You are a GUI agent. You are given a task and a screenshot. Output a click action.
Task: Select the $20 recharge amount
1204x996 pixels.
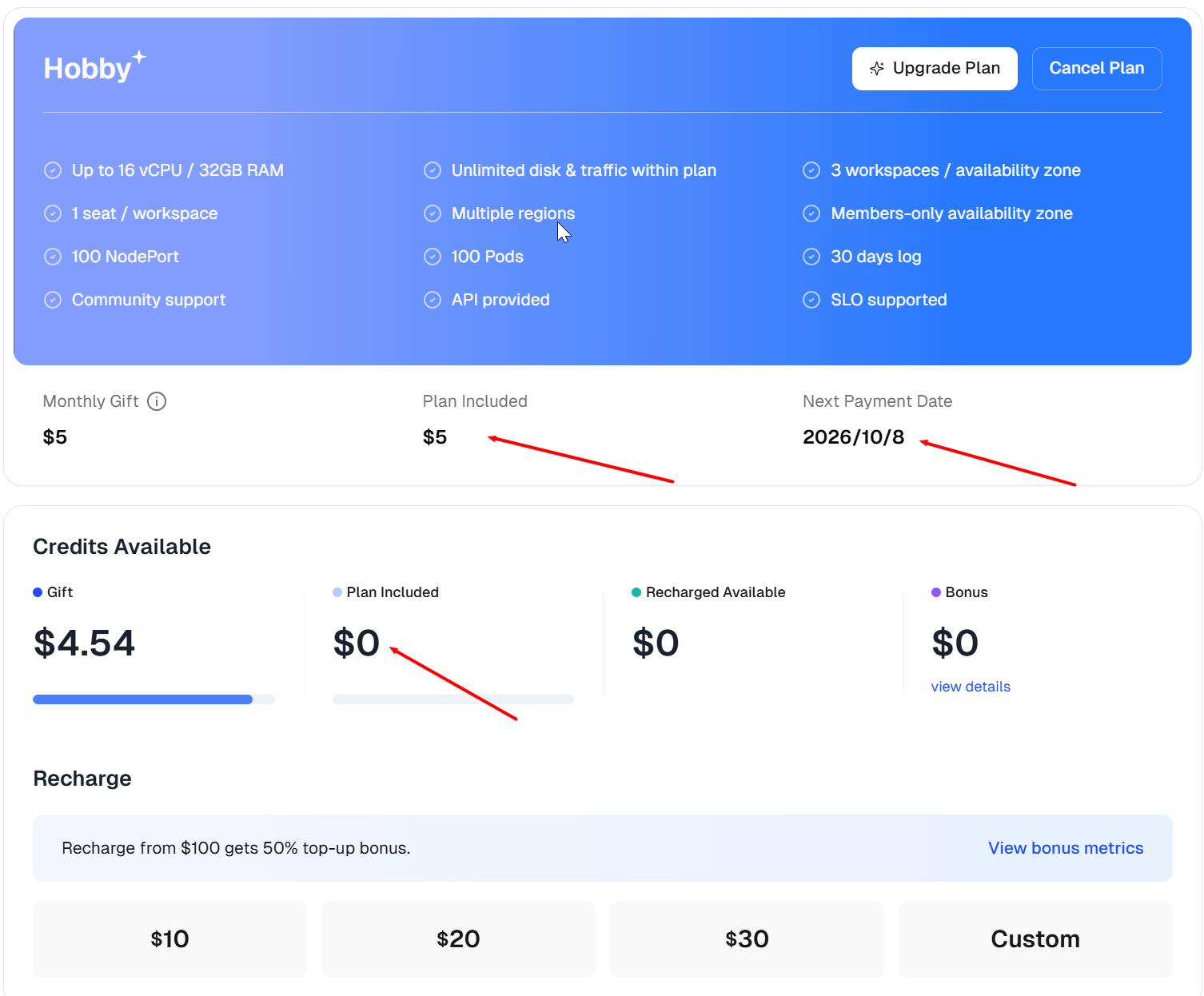pyautogui.click(x=458, y=938)
